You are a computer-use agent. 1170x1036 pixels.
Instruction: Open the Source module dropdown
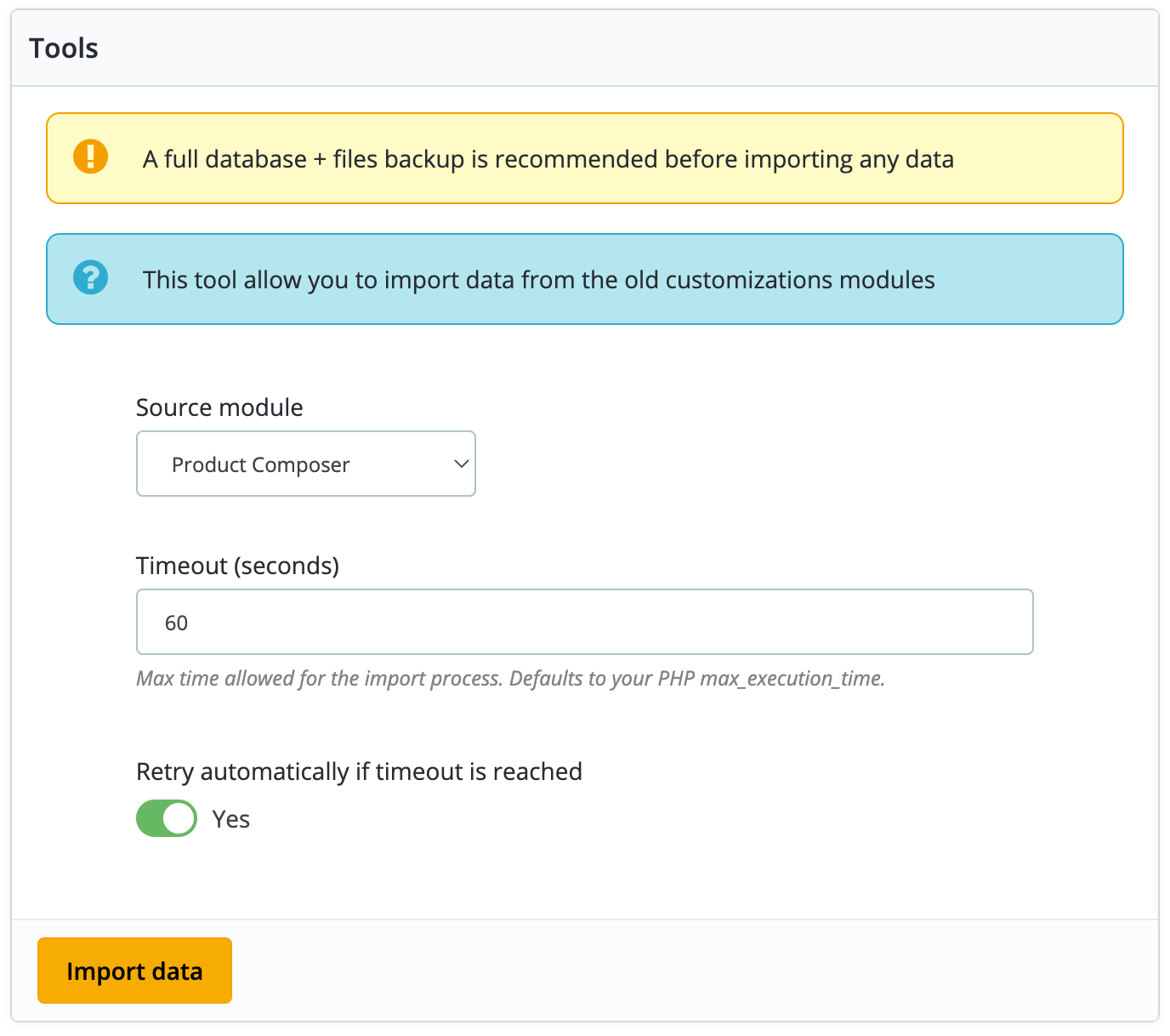coord(306,464)
